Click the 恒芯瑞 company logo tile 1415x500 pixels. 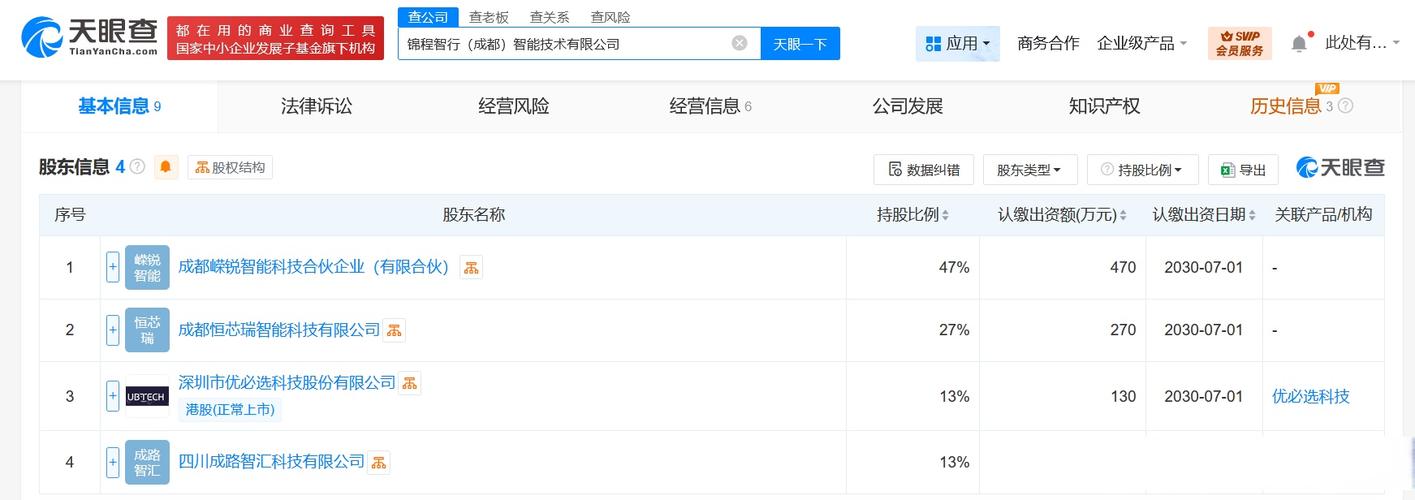coord(147,330)
